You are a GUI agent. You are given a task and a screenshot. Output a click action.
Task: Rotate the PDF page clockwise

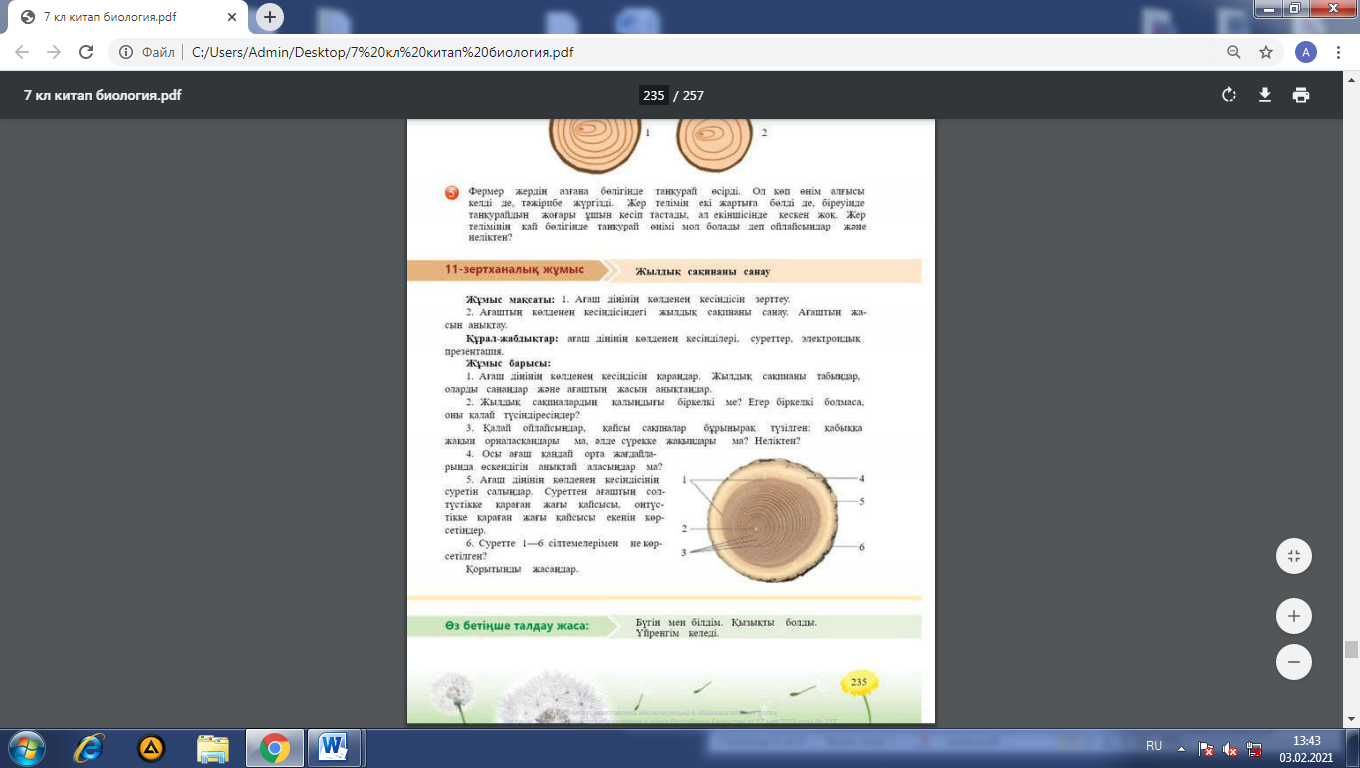coord(1229,95)
